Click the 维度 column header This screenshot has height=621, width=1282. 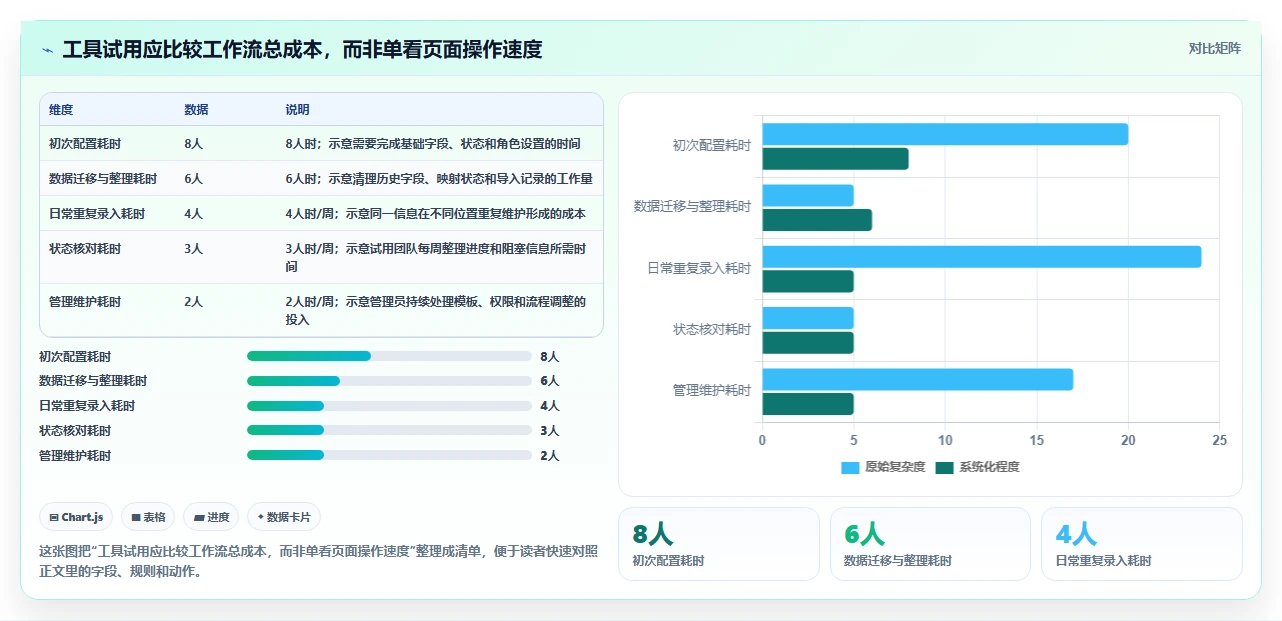pyautogui.click(x=61, y=110)
